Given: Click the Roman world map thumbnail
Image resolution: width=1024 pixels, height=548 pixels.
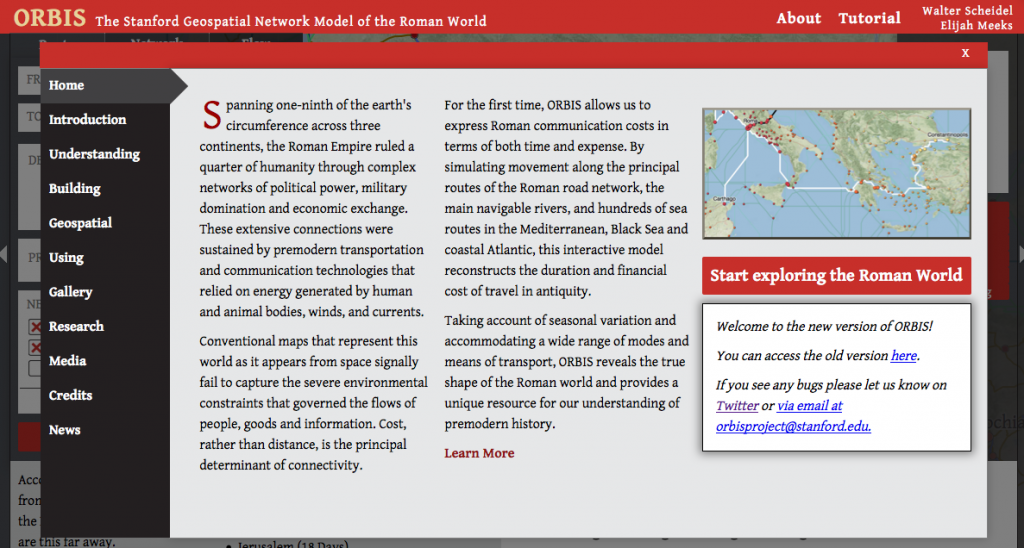Looking at the screenshot, I should click(x=837, y=173).
